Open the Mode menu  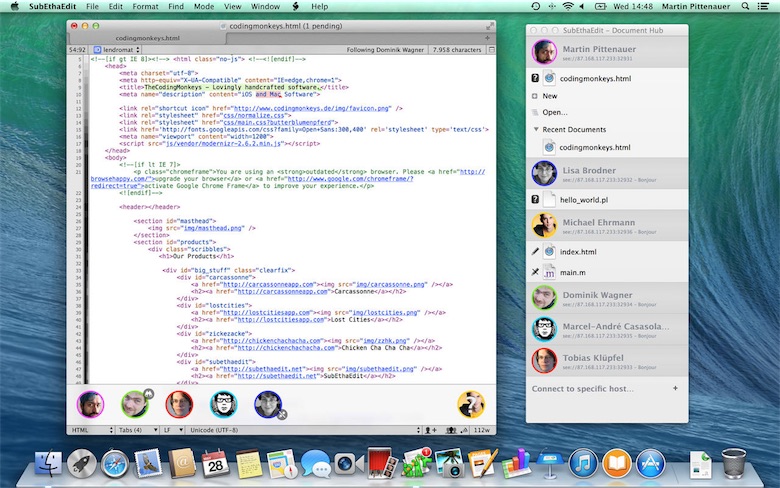pos(203,6)
